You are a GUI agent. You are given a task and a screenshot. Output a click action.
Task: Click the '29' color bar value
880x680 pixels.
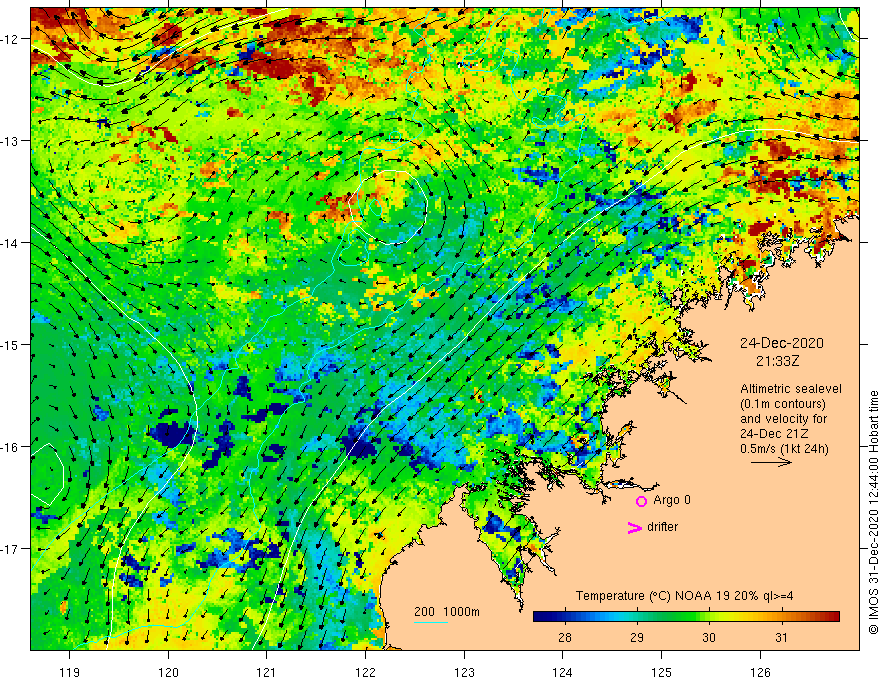tap(636, 637)
